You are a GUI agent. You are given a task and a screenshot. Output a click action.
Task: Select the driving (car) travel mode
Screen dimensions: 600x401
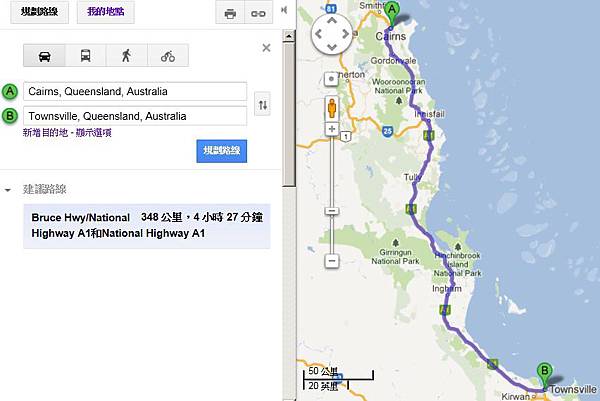[x=44, y=56]
